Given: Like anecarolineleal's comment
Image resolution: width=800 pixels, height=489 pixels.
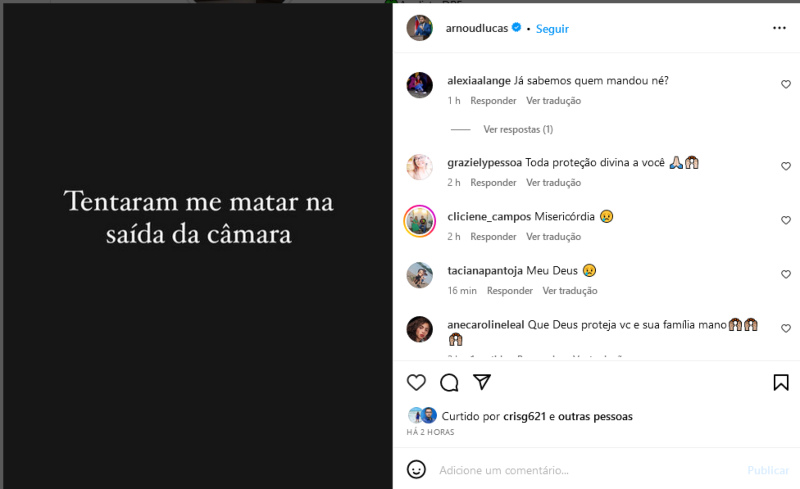Looking at the screenshot, I should 786,328.
